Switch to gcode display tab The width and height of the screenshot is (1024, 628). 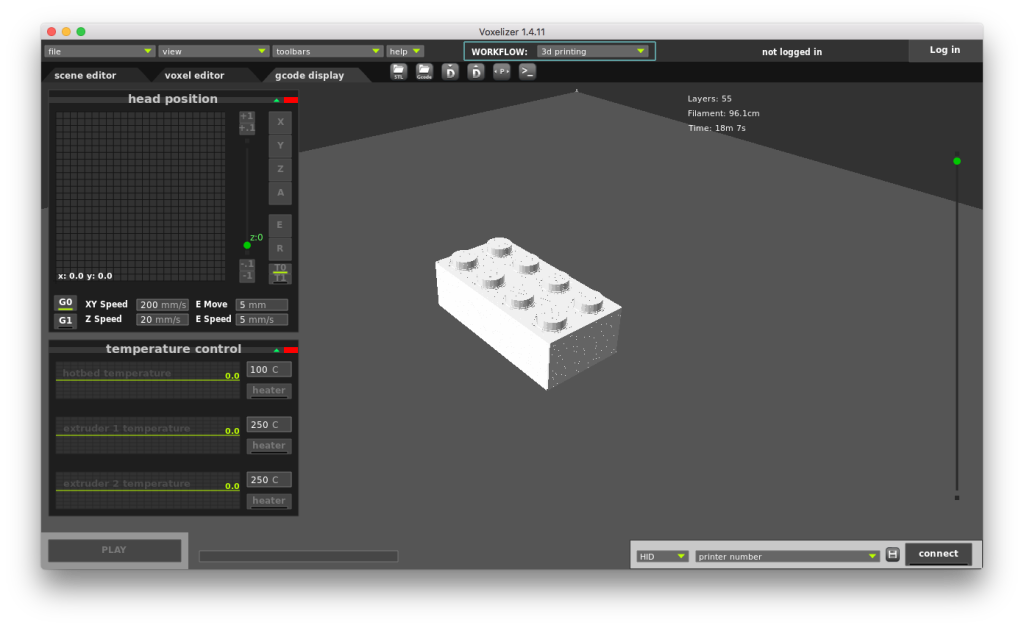click(310, 75)
